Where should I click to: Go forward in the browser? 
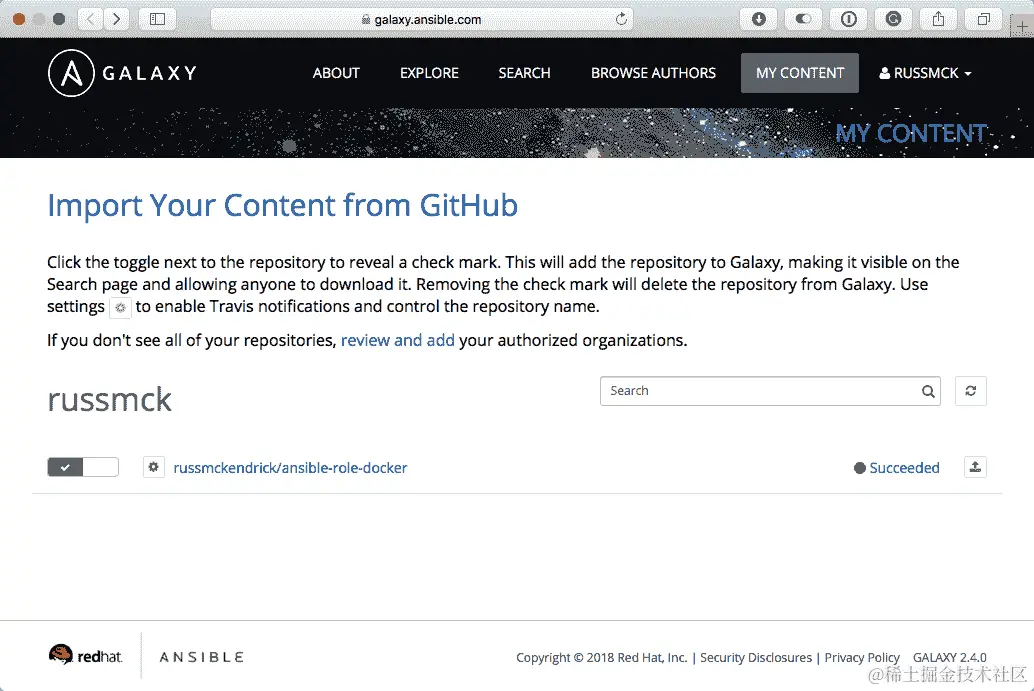[116, 18]
